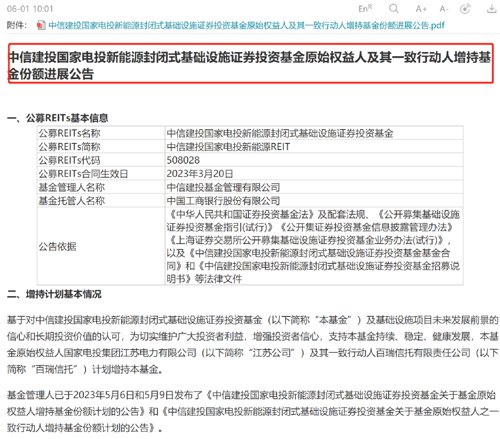Click cell 中信建投基金管理有限公司
This screenshot has width=500, height=439.
[x=314, y=187]
